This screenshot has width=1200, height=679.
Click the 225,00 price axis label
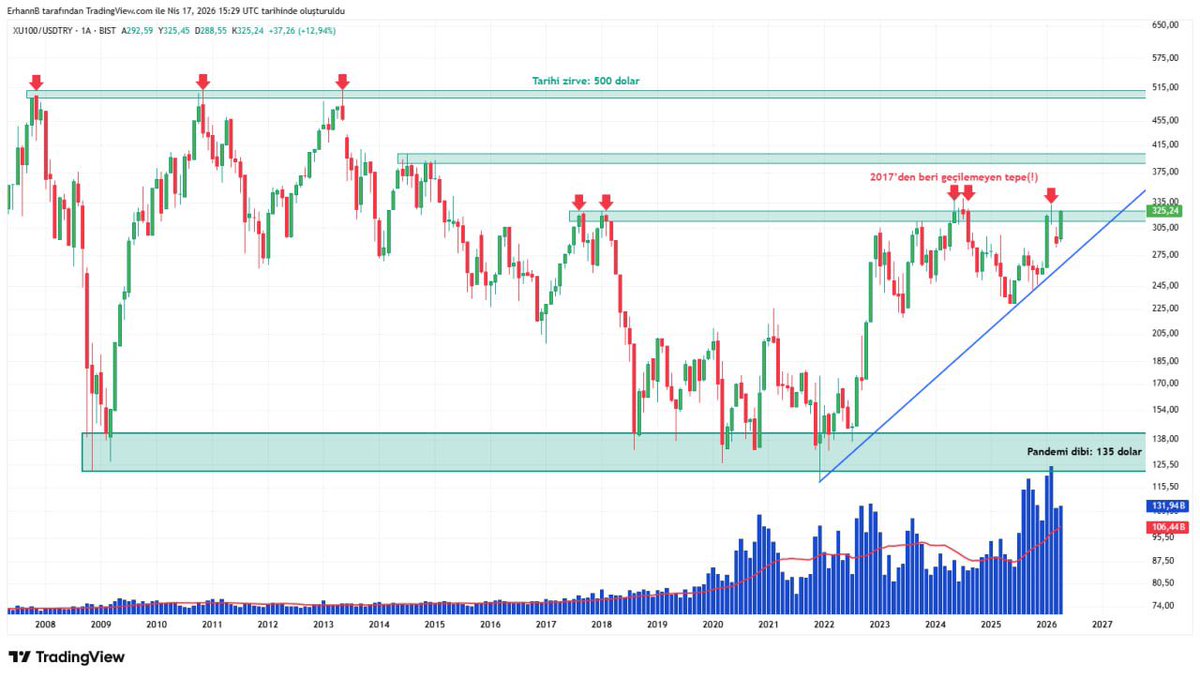1164,308
